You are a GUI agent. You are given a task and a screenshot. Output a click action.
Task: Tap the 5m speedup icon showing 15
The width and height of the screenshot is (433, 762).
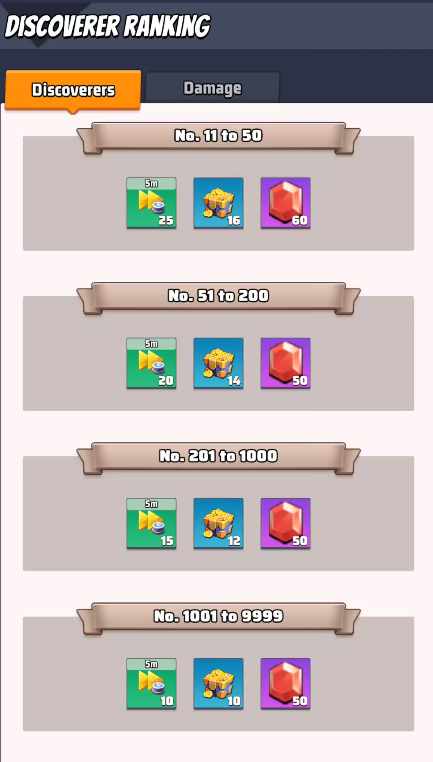151,523
